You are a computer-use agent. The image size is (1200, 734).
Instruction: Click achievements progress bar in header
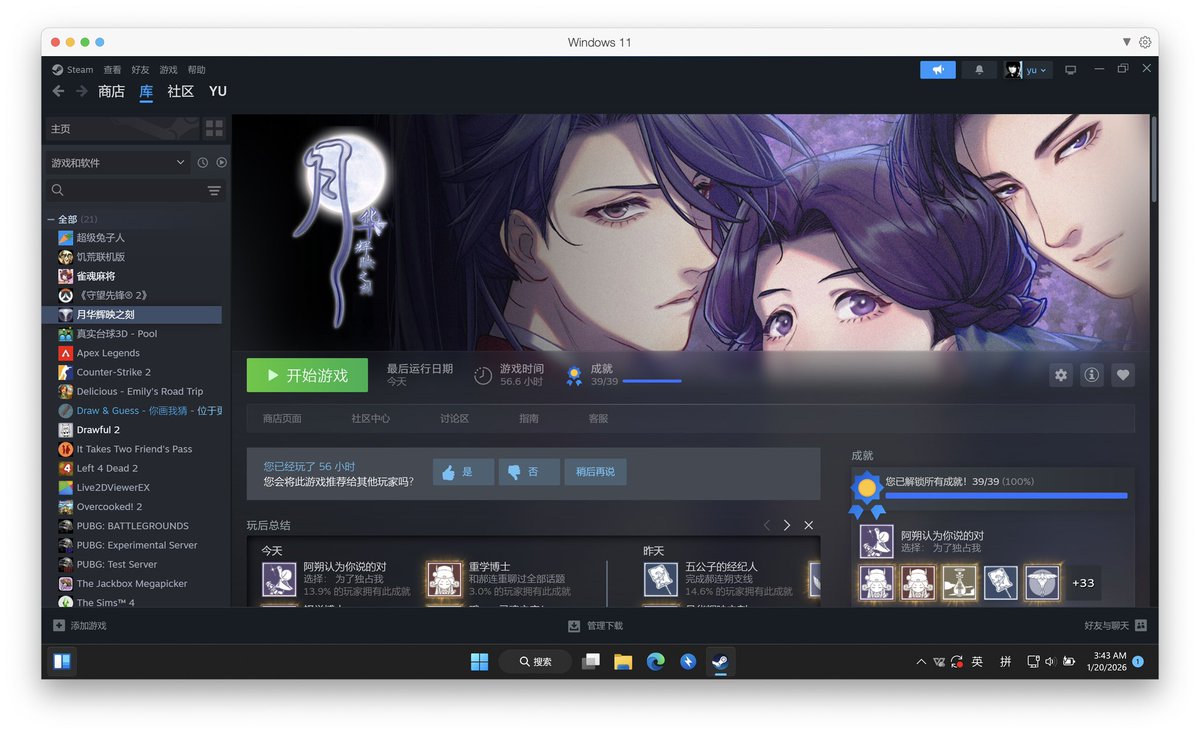tap(652, 381)
